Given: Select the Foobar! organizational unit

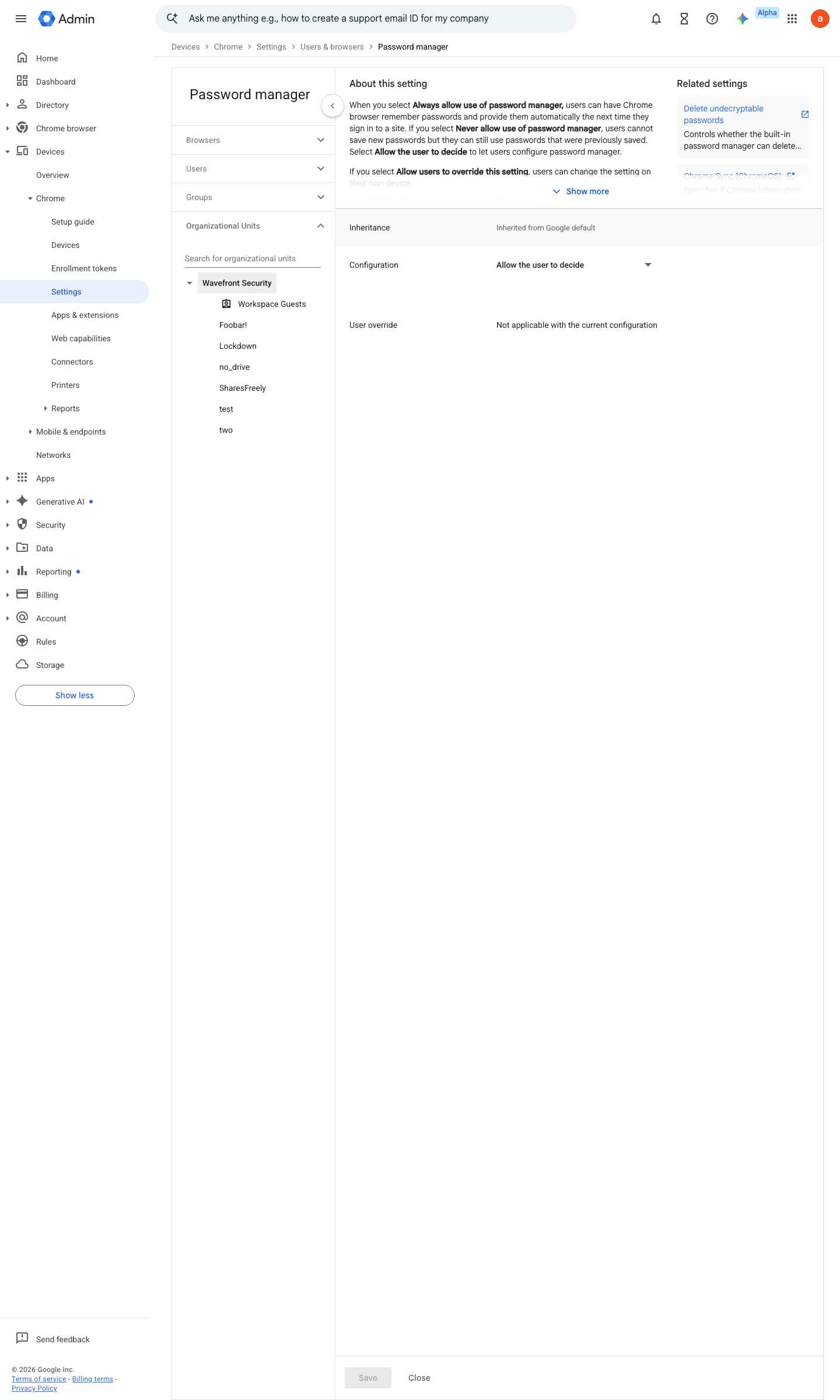Looking at the screenshot, I should click(233, 325).
